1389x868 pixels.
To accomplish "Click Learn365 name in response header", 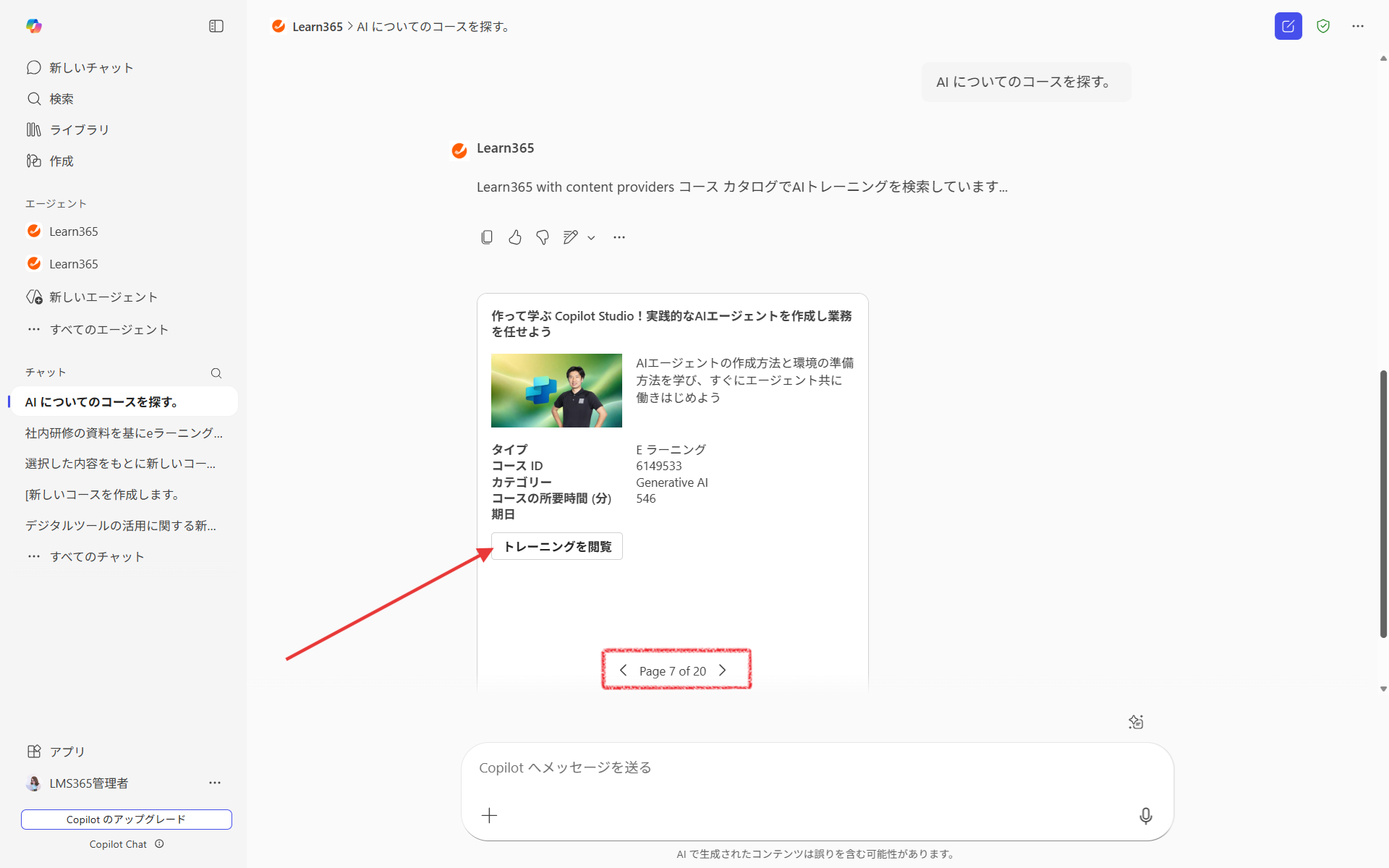I will [505, 148].
